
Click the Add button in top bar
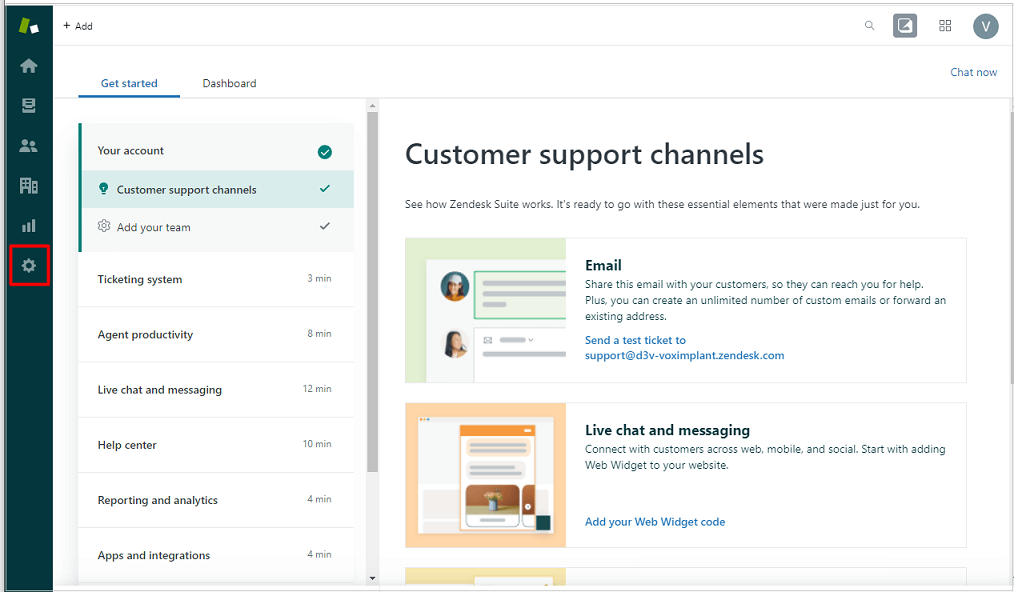click(x=78, y=26)
